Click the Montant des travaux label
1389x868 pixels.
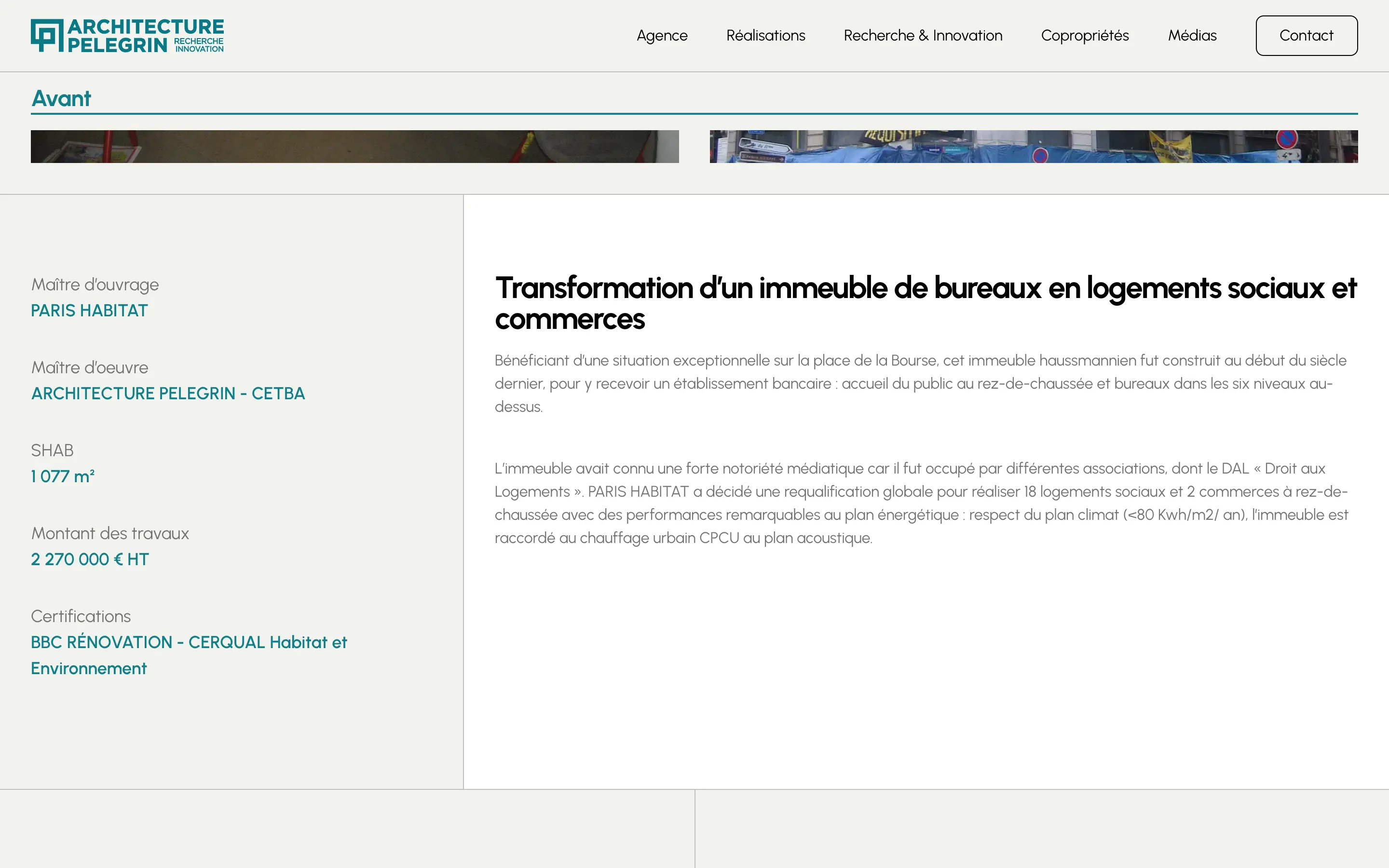[x=109, y=533]
